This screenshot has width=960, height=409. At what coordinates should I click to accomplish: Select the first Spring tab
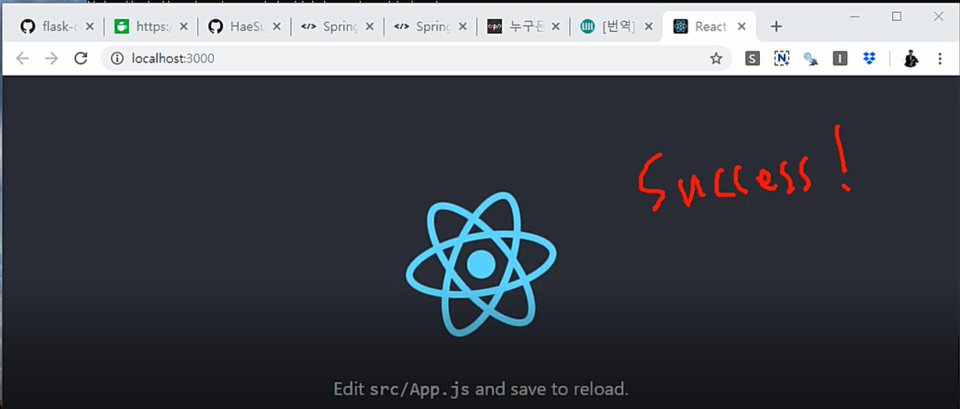tap(337, 27)
